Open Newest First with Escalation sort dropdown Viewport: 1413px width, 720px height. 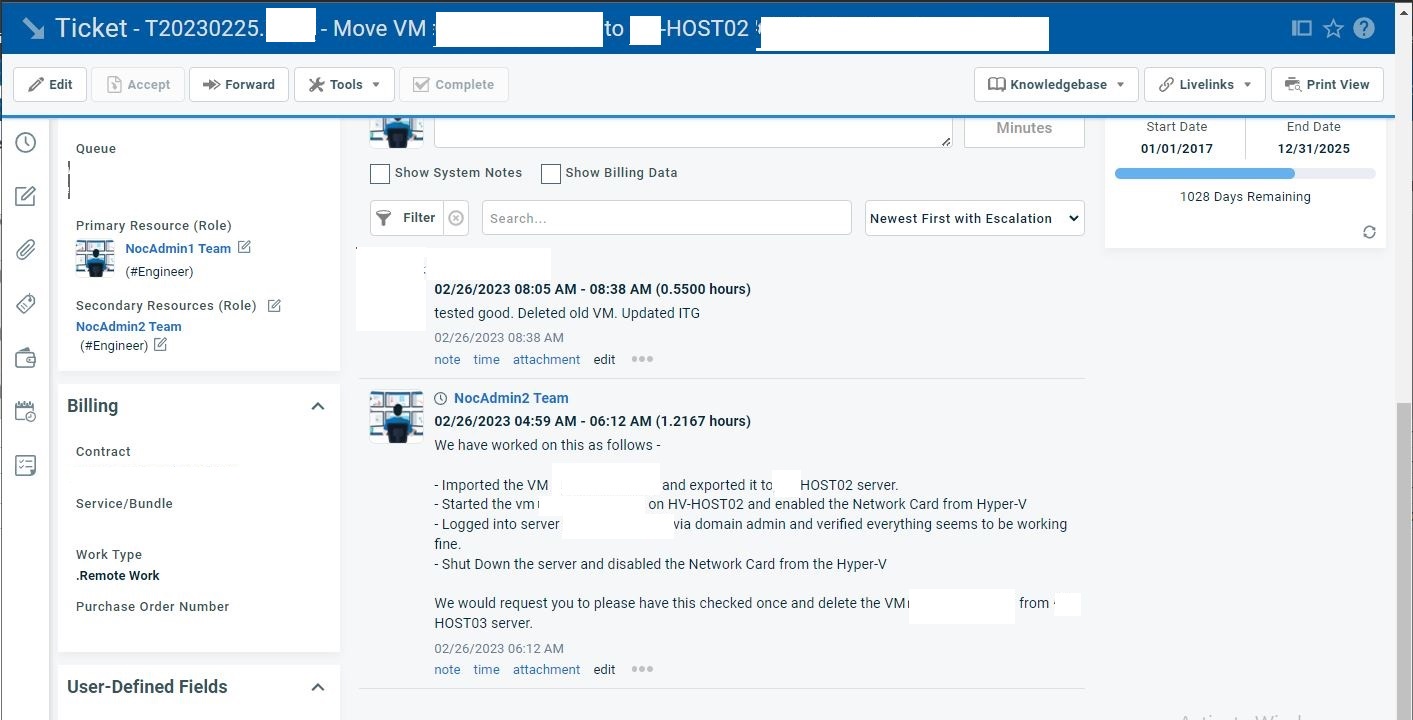(x=974, y=218)
